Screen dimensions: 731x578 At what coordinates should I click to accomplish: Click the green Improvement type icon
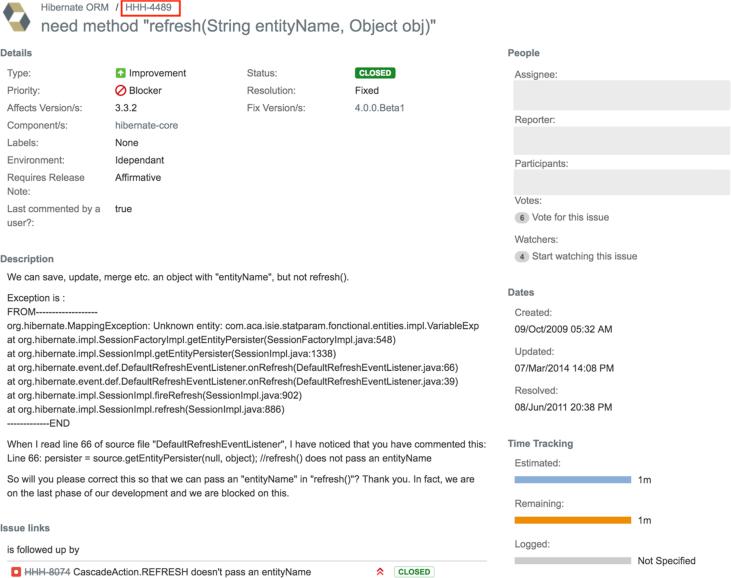[x=121, y=73]
